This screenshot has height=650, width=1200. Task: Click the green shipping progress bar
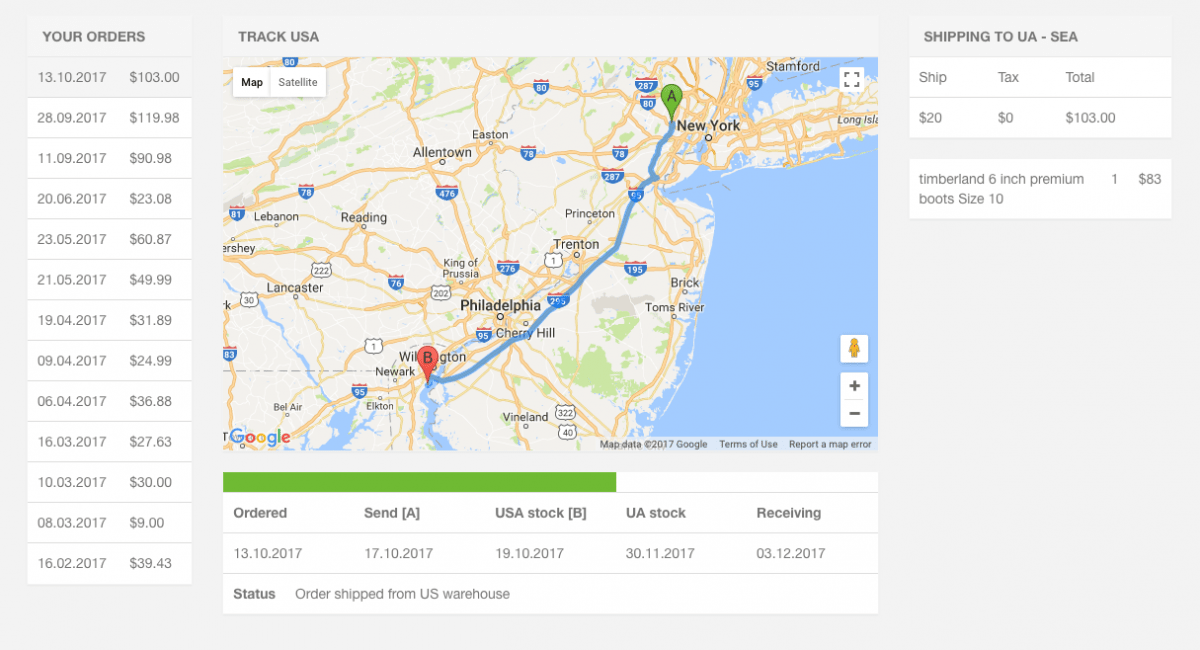tap(418, 479)
